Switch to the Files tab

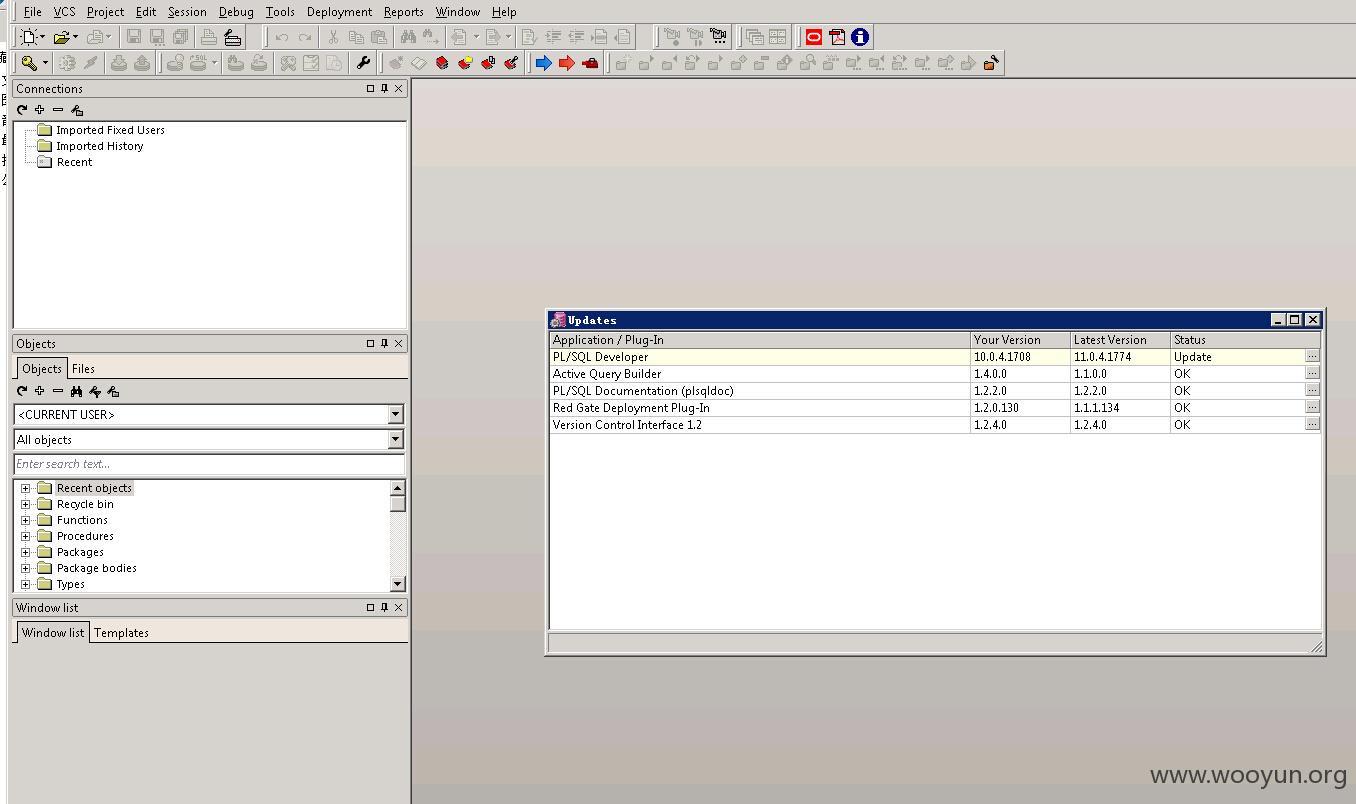pos(83,369)
